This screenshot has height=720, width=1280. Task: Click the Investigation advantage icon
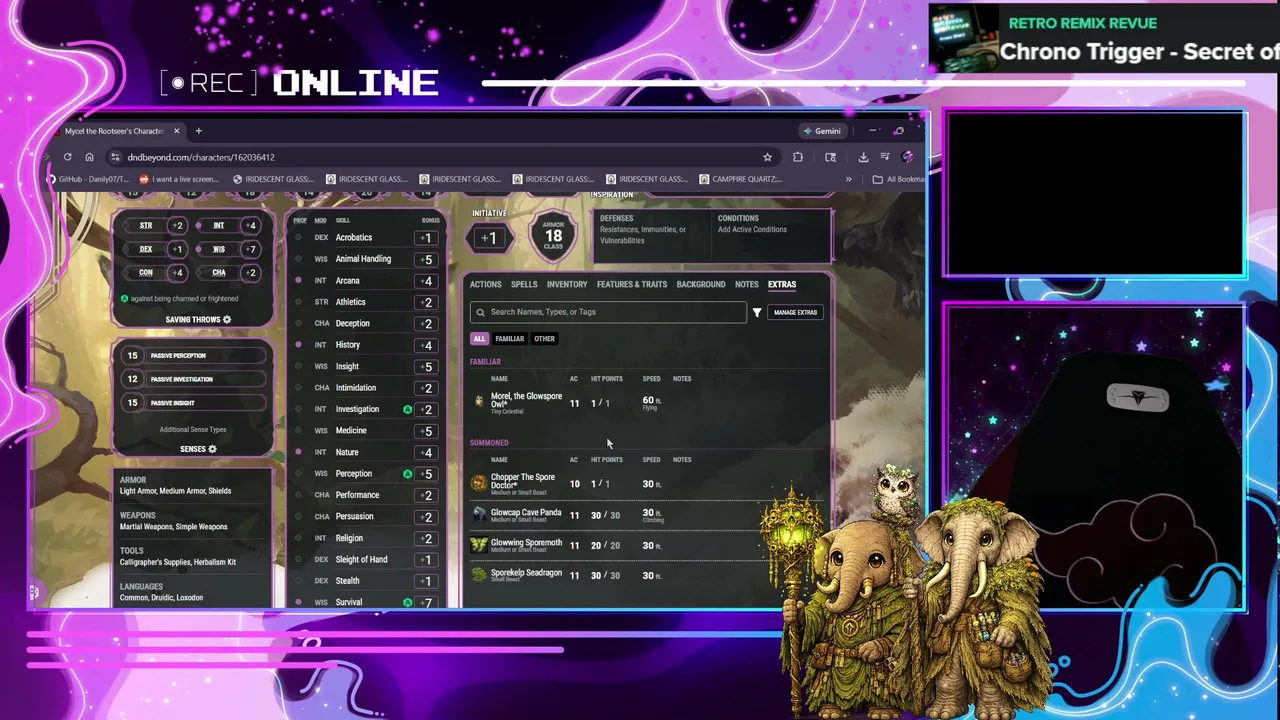407,409
